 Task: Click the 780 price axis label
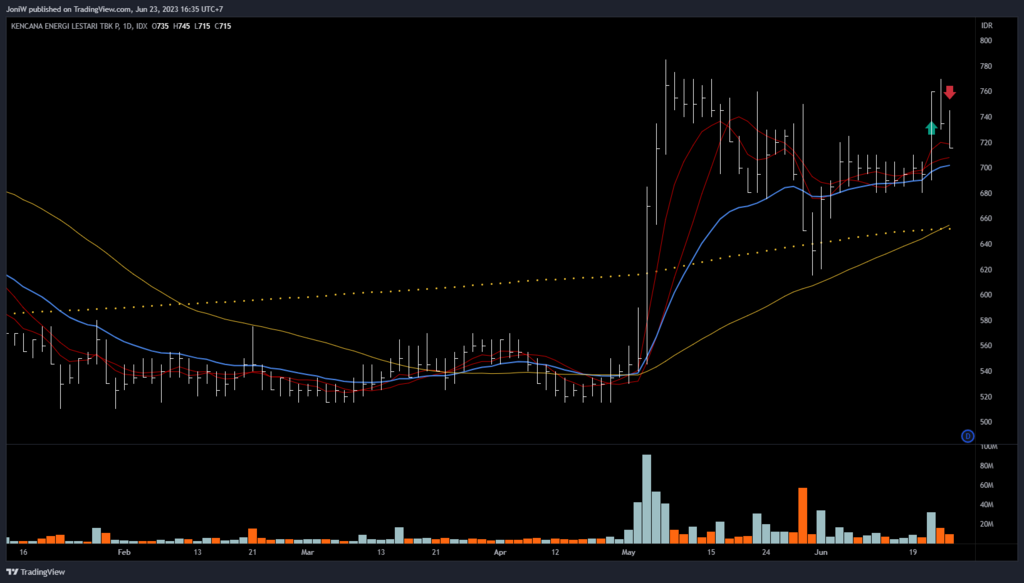pos(985,66)
